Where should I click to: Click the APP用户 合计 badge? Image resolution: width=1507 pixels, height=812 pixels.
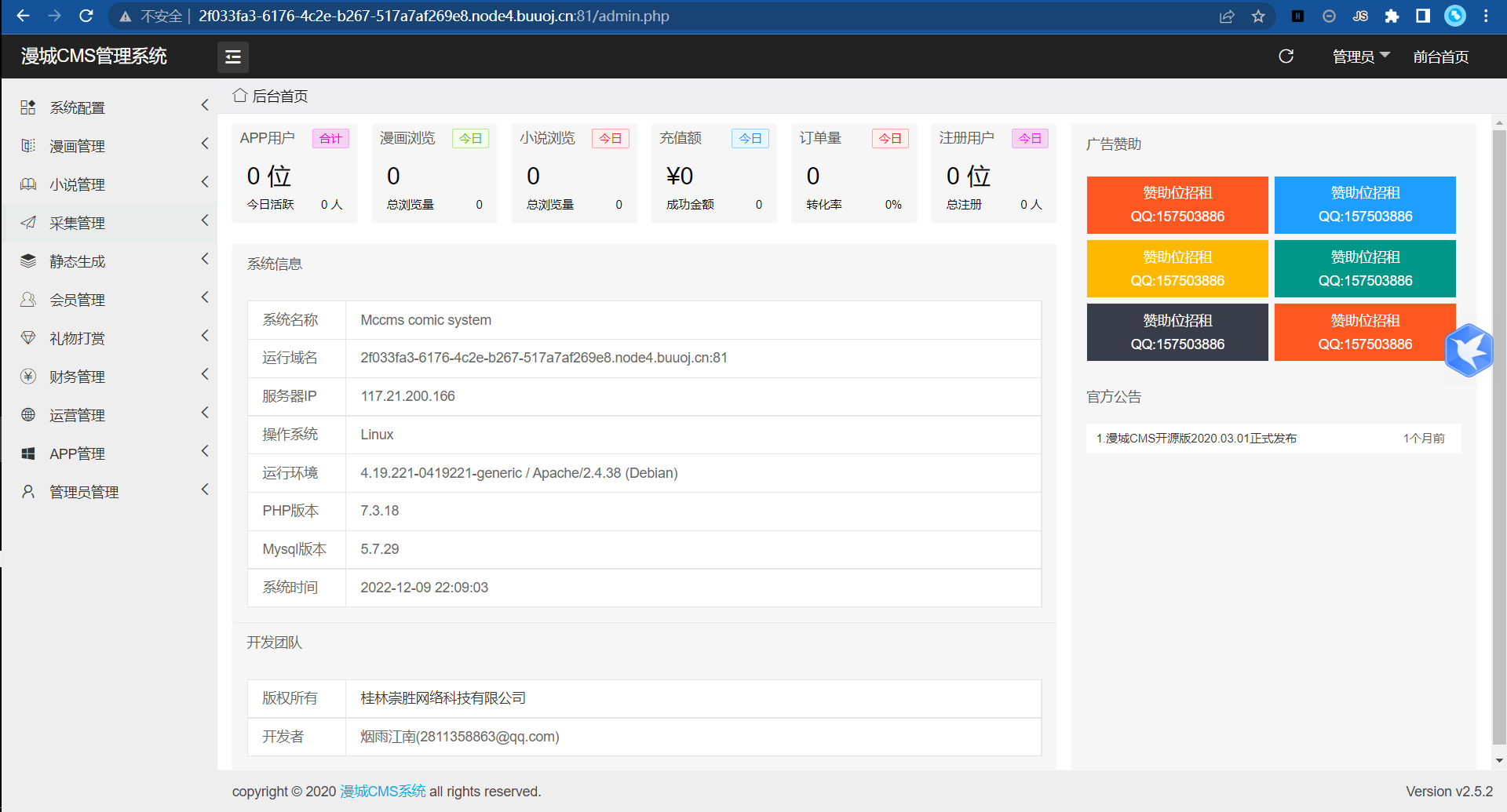point(330,139)
